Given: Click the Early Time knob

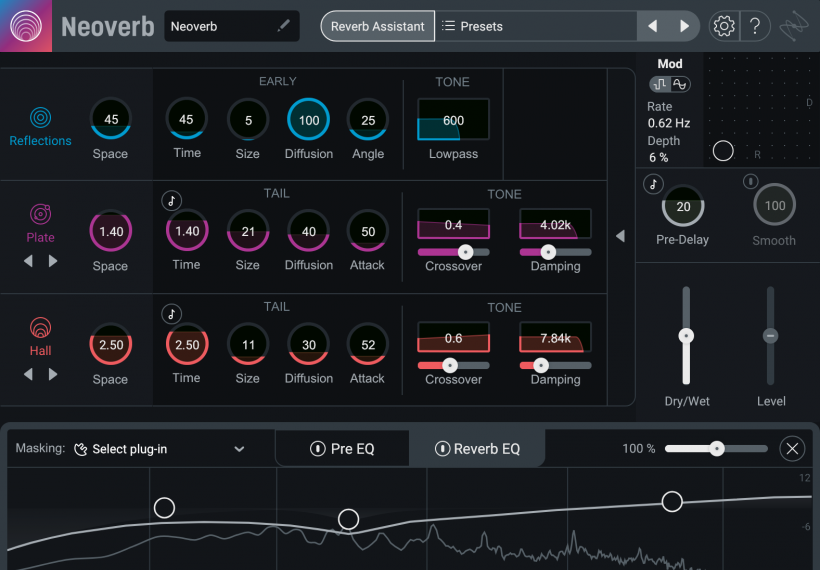Looking at the screenshot, I should pyautogui.click(x=186, y=119).
